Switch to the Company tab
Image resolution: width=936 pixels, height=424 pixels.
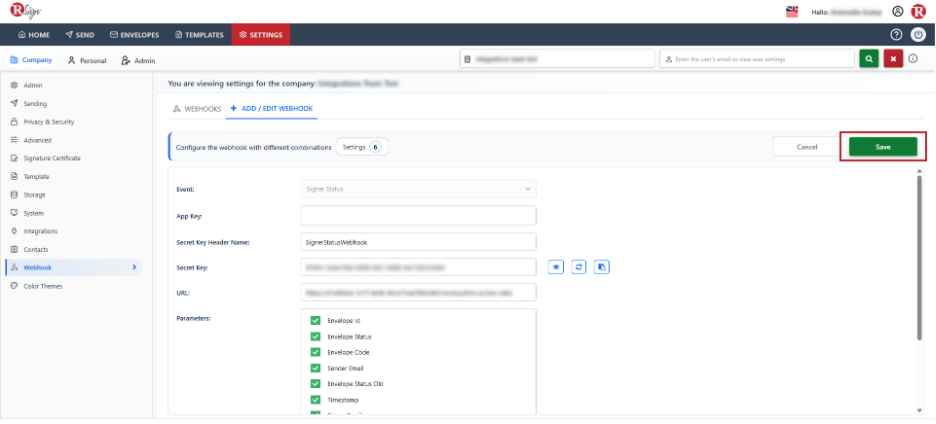coord(32,60)
